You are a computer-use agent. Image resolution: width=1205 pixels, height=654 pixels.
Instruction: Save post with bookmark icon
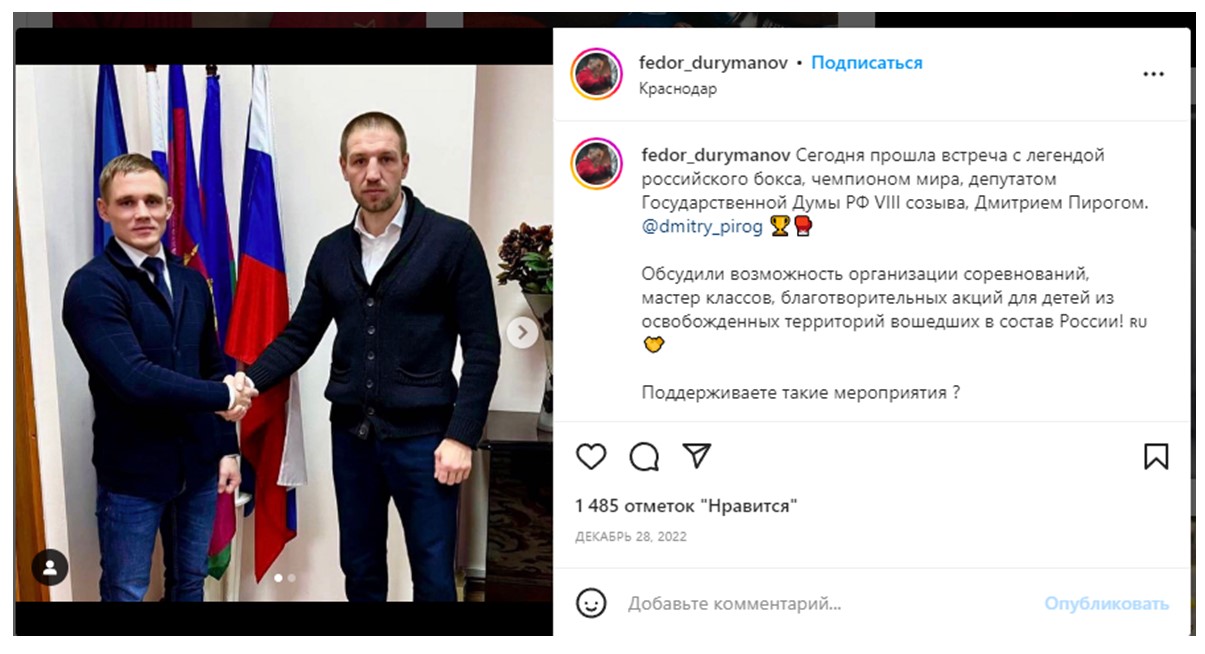coord(1156,457)
